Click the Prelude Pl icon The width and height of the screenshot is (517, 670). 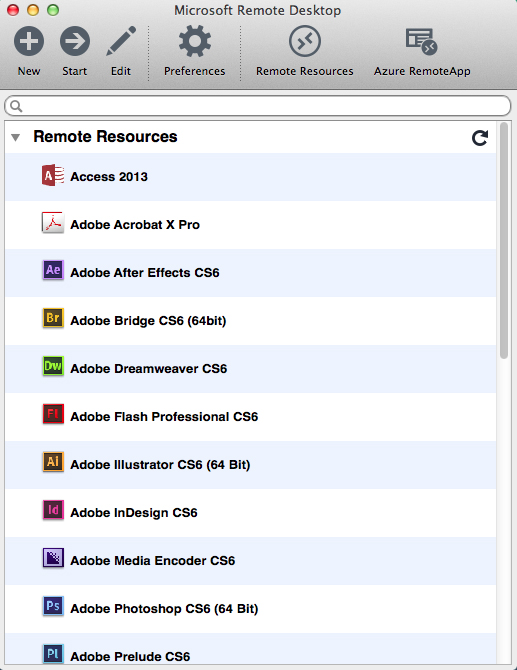pos(53,653)
